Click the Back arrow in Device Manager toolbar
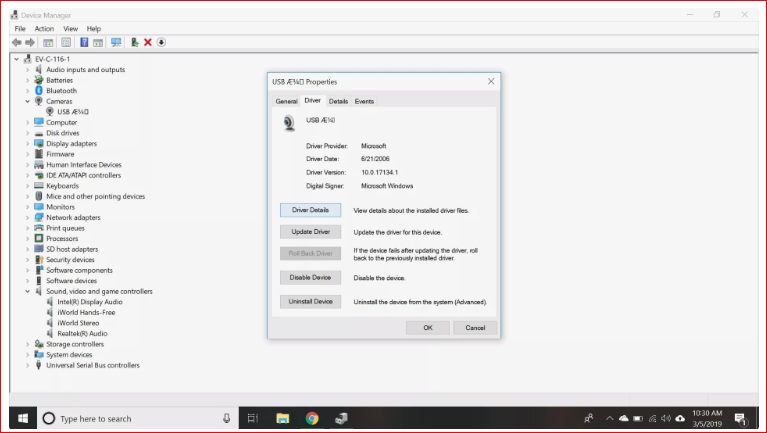 coord(17,43)
